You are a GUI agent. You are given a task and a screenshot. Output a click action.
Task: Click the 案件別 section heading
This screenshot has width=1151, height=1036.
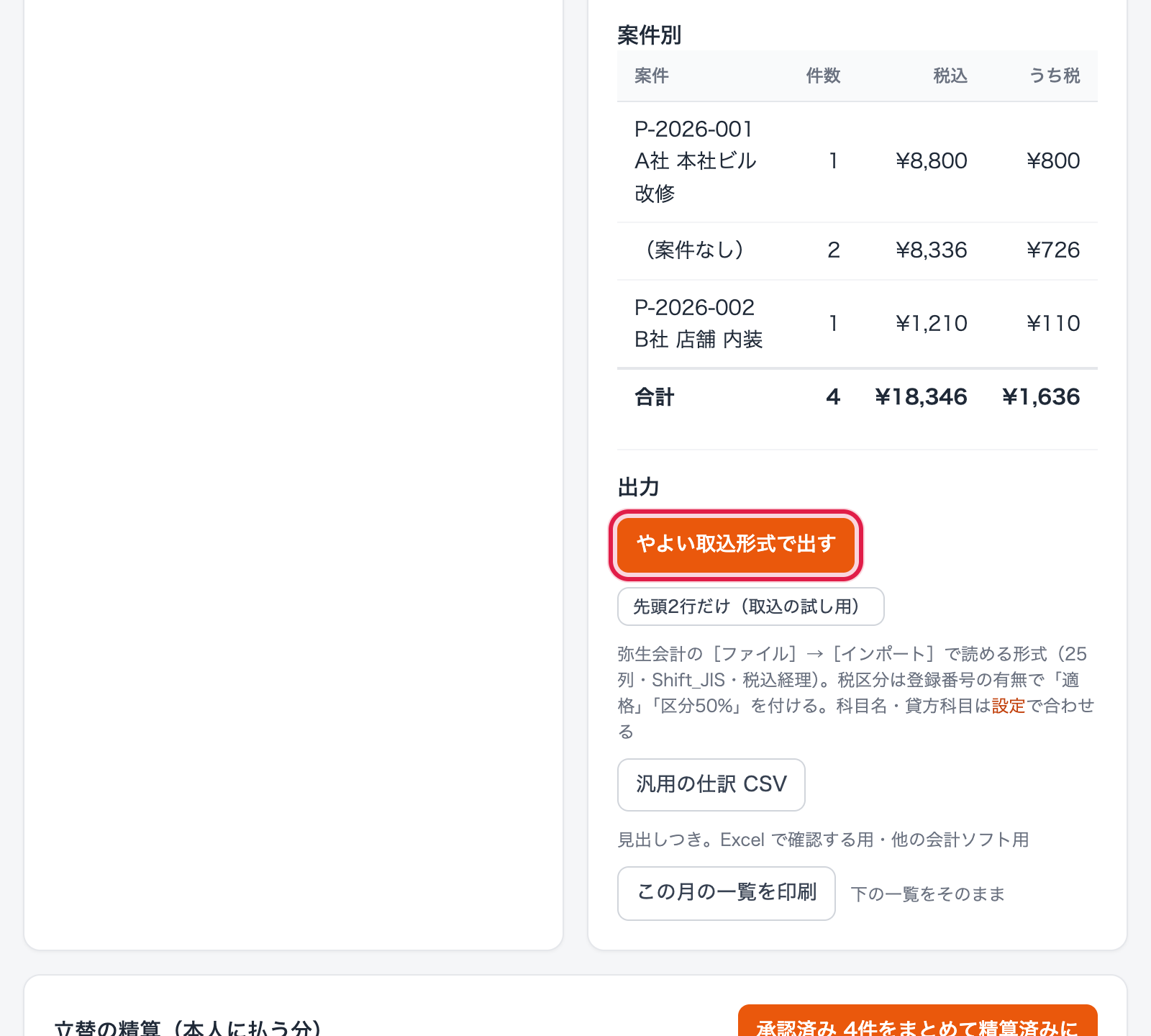(x=649, y=35)
